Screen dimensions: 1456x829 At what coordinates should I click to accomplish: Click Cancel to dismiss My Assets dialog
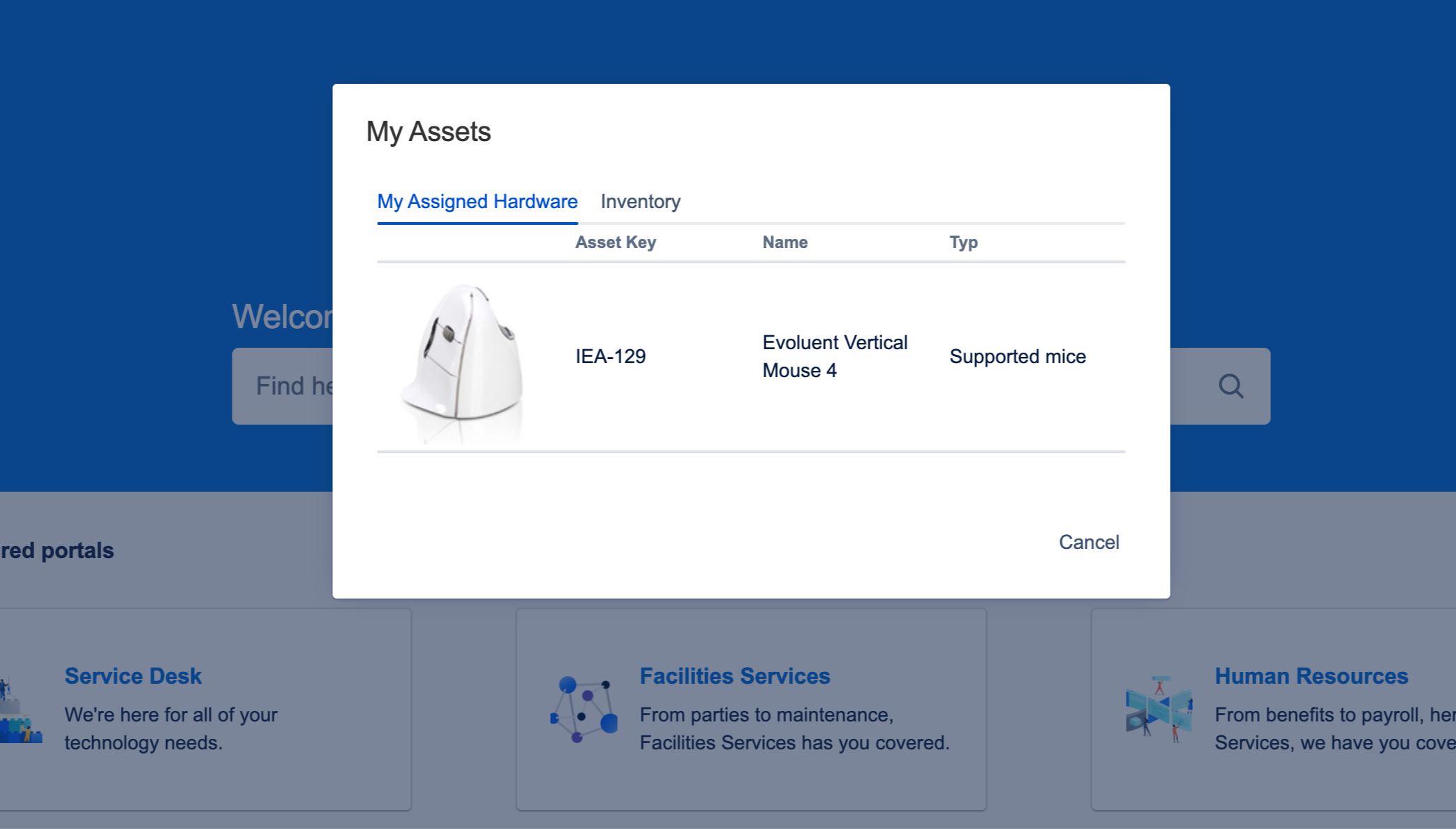[1089, 542]
